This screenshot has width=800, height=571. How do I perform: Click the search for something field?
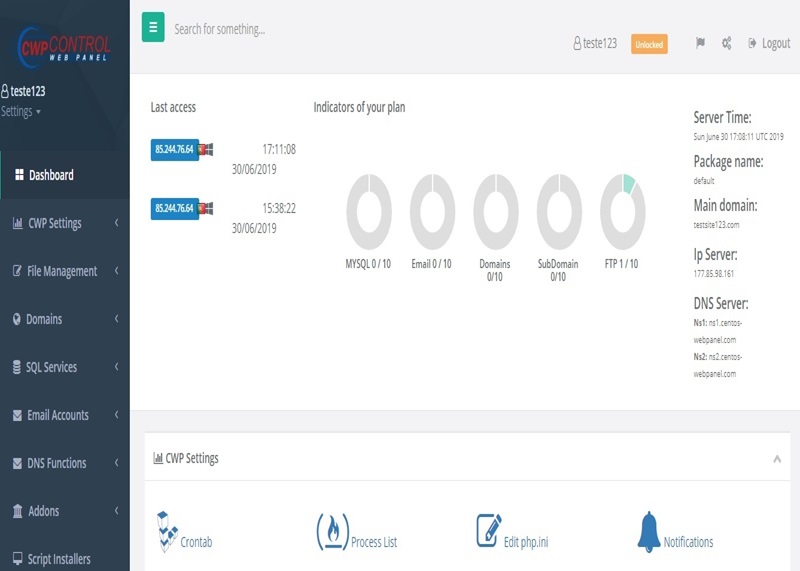pos(219,29)
